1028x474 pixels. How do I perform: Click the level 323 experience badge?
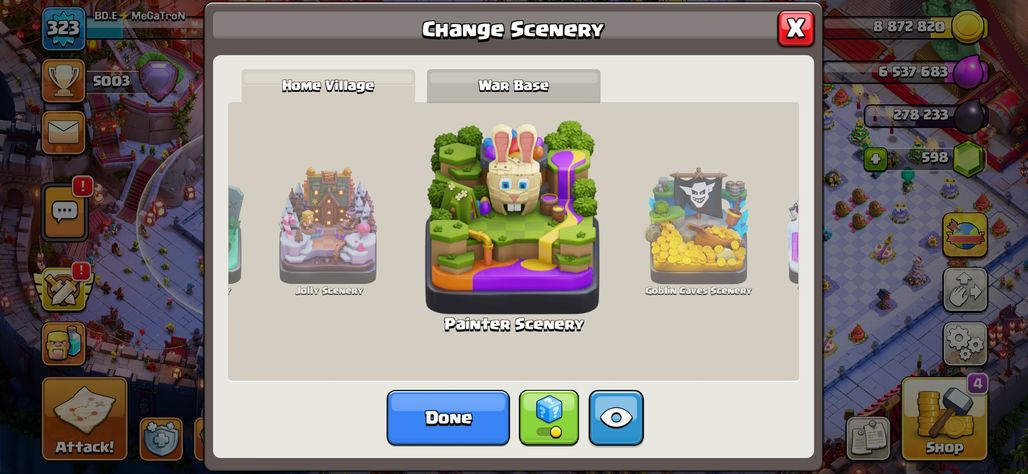(x=64, y=28)
